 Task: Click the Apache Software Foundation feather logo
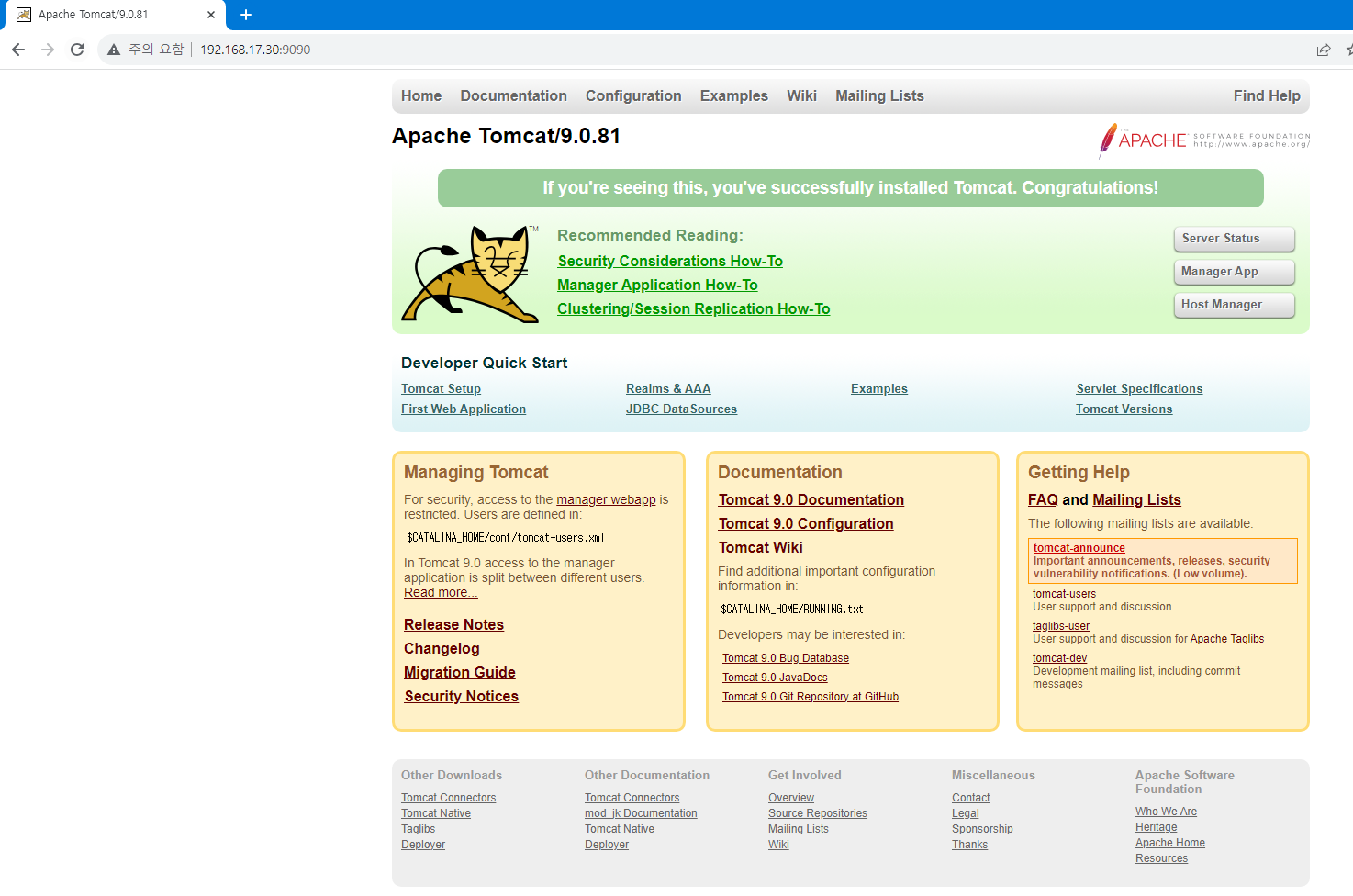tap(1204, 140)
